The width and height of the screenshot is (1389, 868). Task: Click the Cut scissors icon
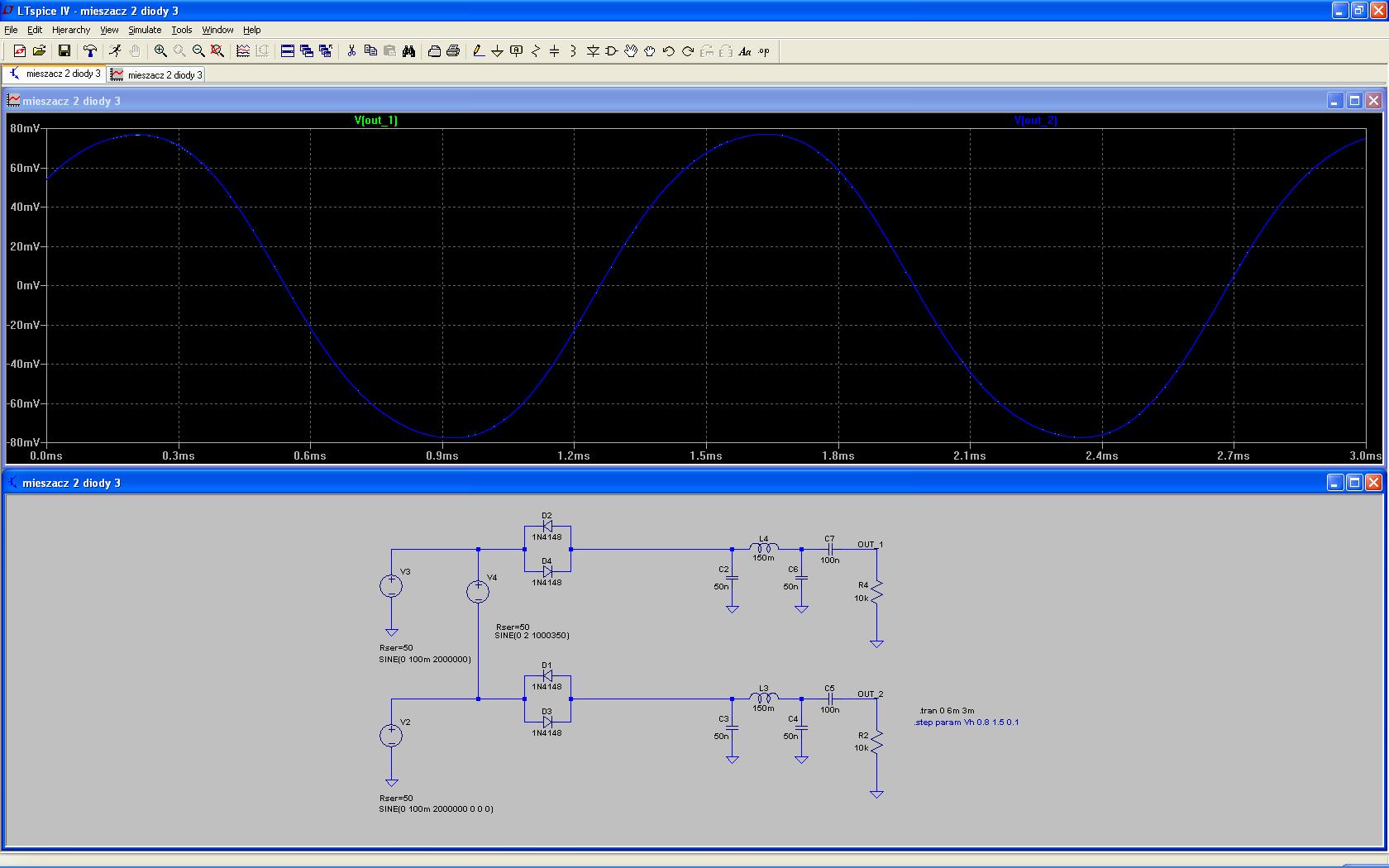click(x=351, y=51)
